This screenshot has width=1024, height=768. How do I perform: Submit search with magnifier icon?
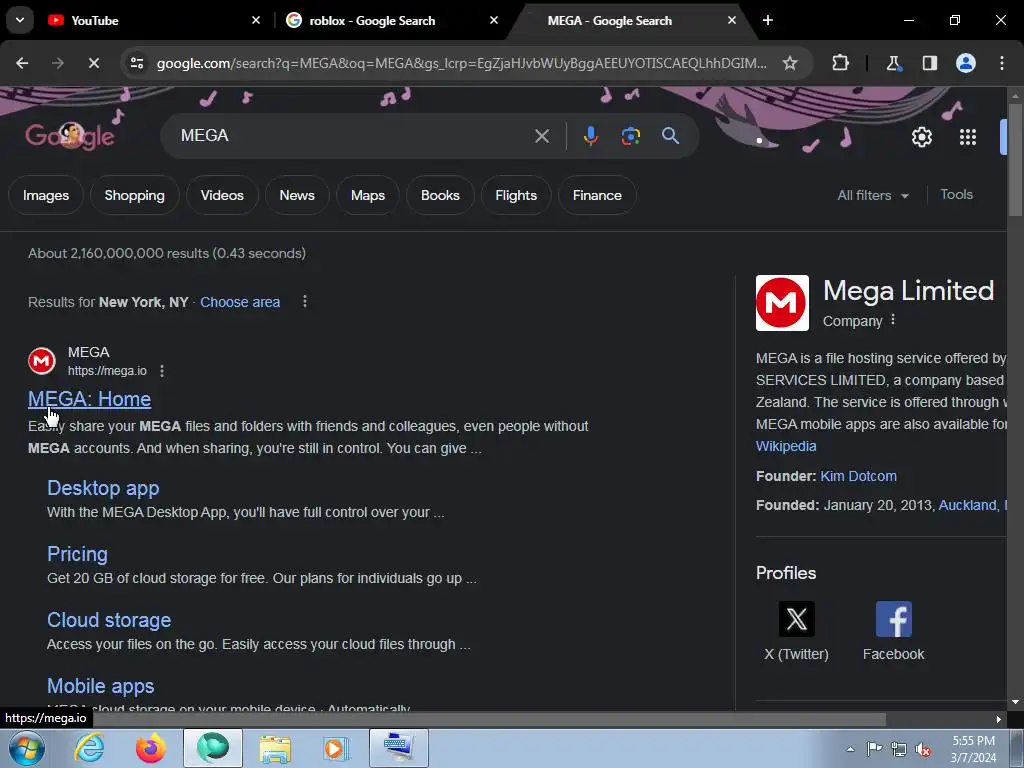click(x=670, y=136)
